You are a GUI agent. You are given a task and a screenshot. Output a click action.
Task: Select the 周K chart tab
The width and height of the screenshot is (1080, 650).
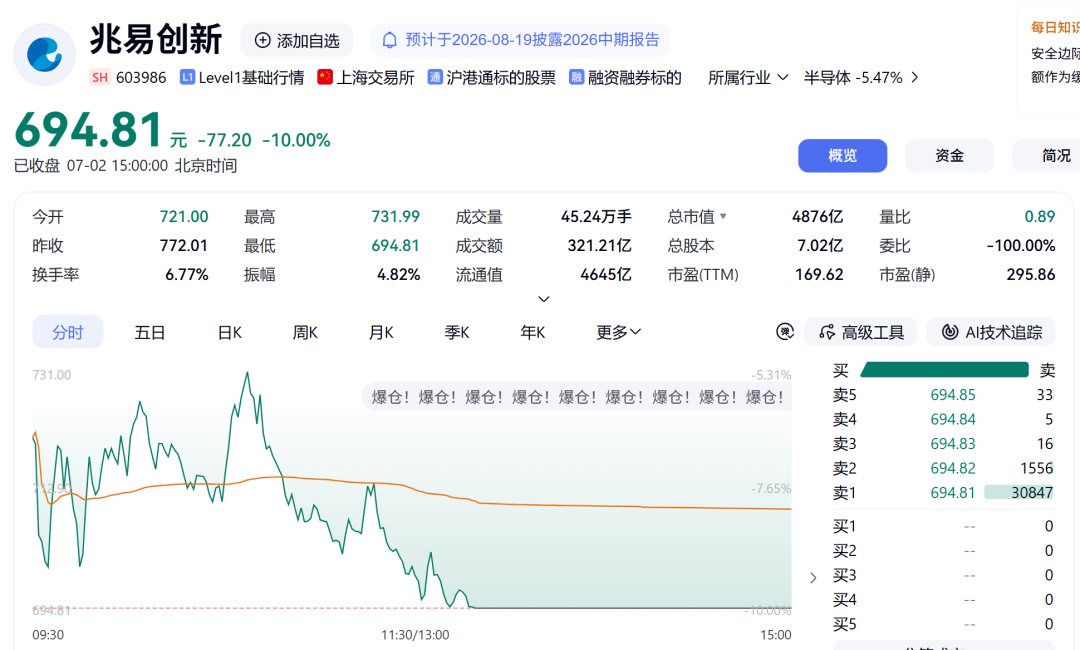305,333
